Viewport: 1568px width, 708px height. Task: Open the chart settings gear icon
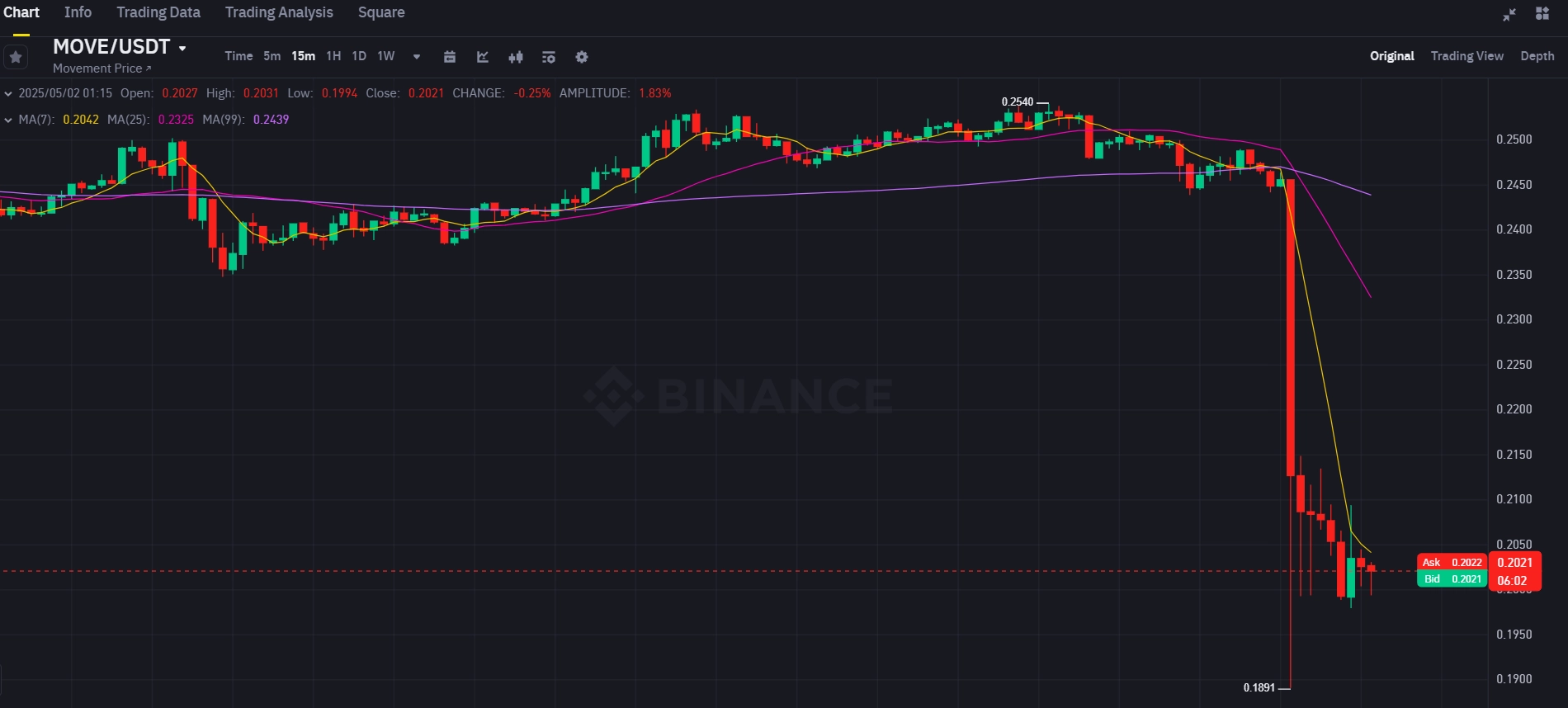coord(582,57)
